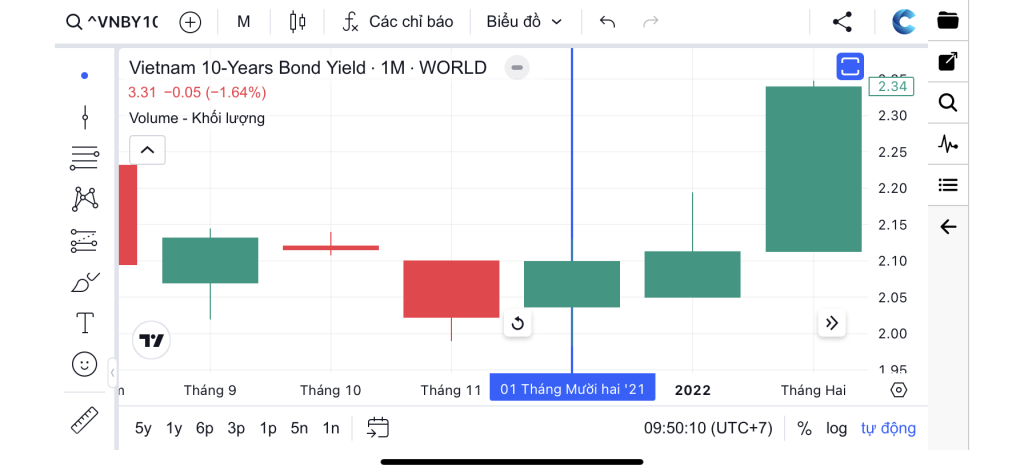The image size is (1024, 474).
Task: Expand the Biểu đồ dropdown
Action: pos(524,22)
